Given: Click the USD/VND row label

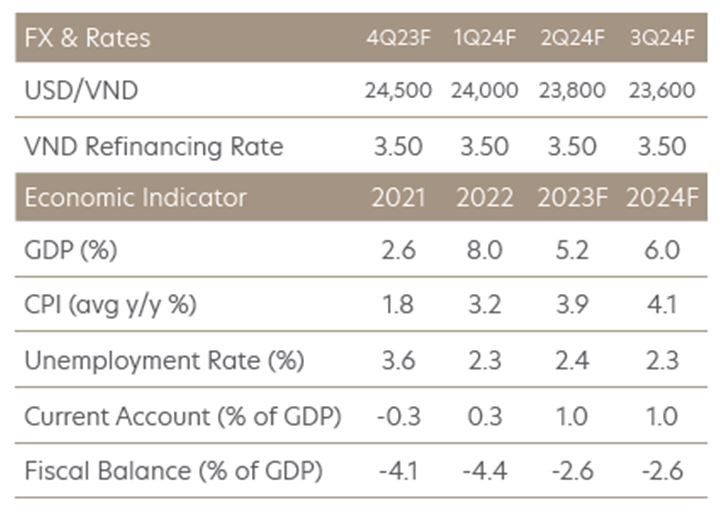Looking at the screenshot, I should coord(81,90).
